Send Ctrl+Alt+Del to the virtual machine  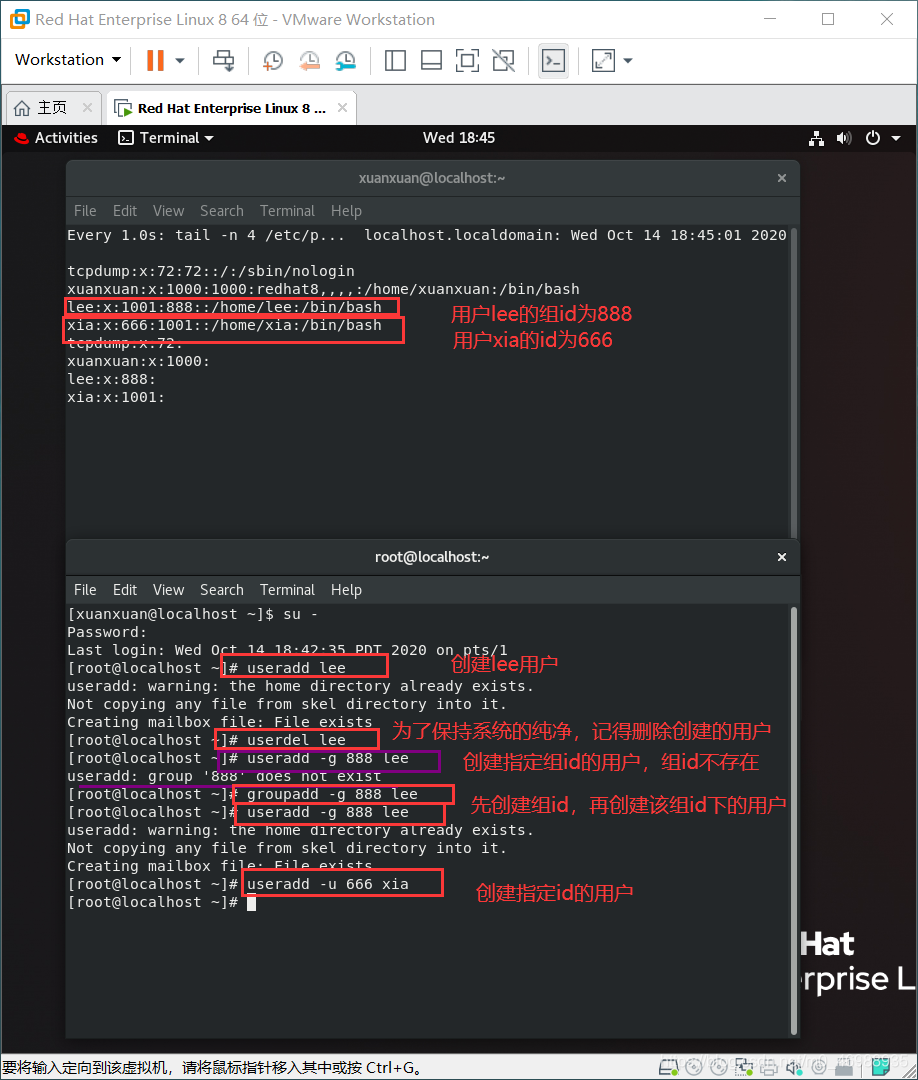coord(223,61)
